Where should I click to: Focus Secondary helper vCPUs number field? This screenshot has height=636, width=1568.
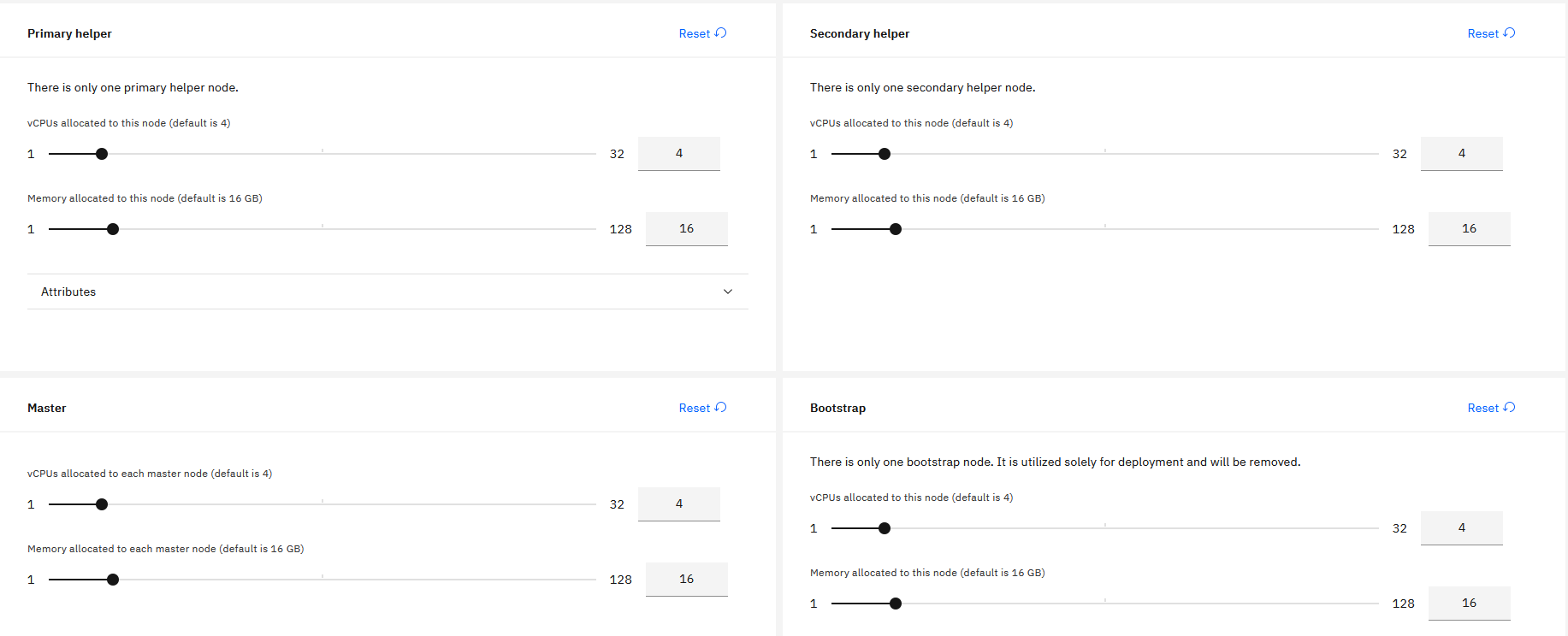tap(1462, 154)
